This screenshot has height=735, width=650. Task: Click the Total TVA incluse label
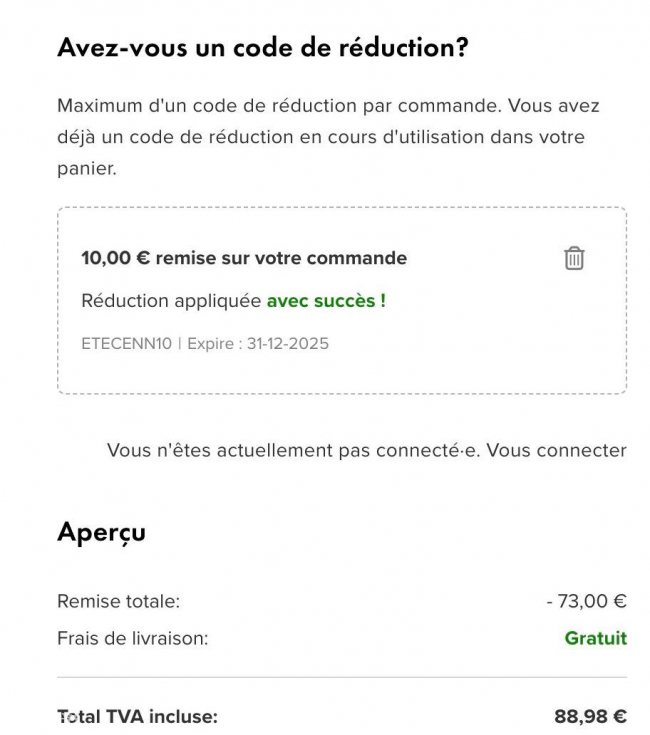click(138, 717)
